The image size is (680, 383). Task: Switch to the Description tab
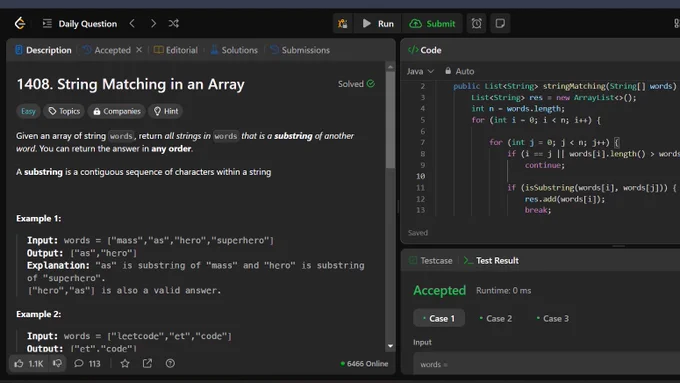[43, 50]
